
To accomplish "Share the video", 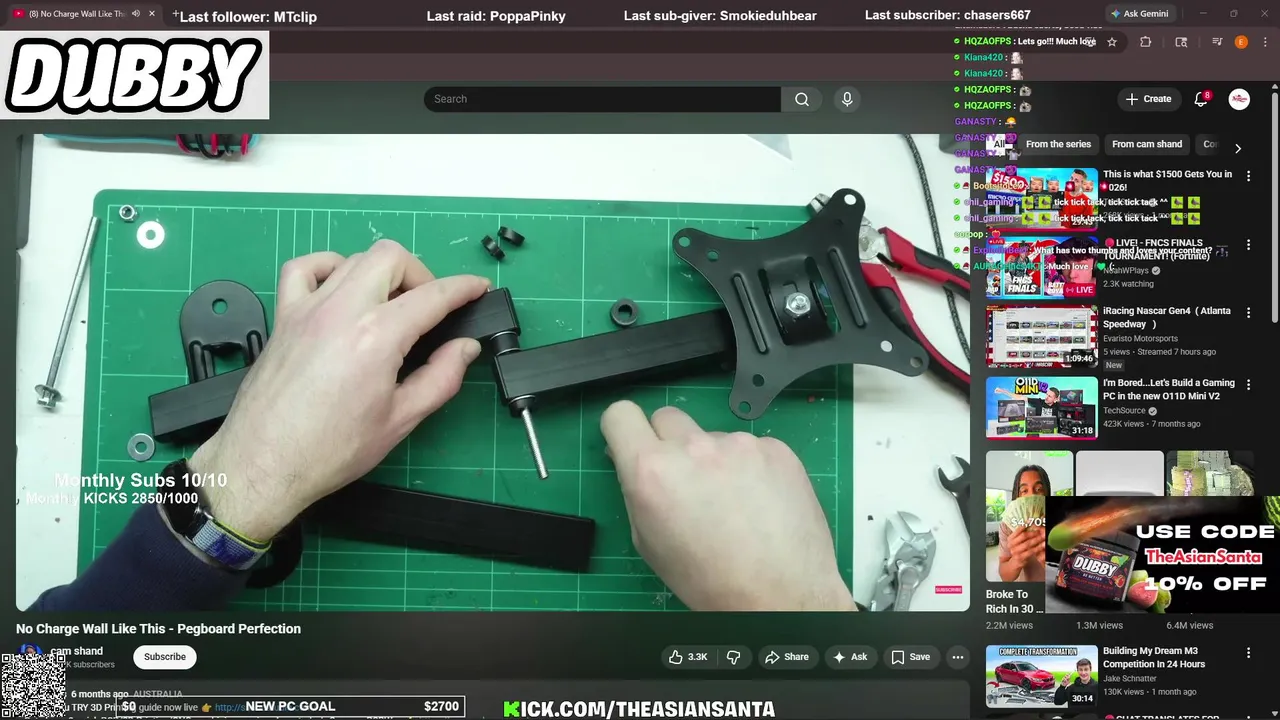I will (x=786, y=657).
